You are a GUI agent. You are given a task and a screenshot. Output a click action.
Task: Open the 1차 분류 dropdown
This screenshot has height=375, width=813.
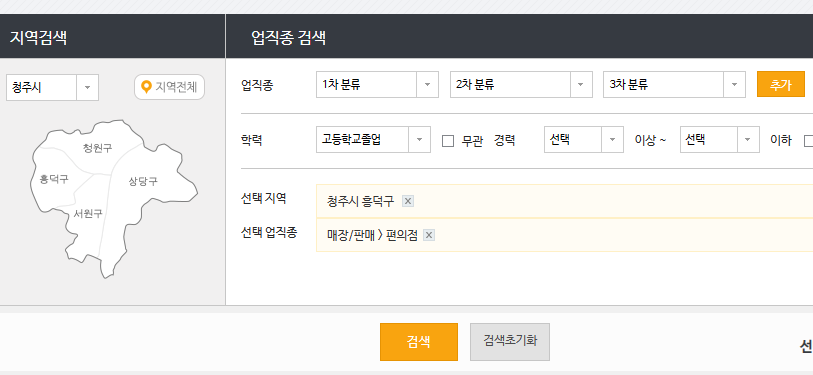coord(377,85)
